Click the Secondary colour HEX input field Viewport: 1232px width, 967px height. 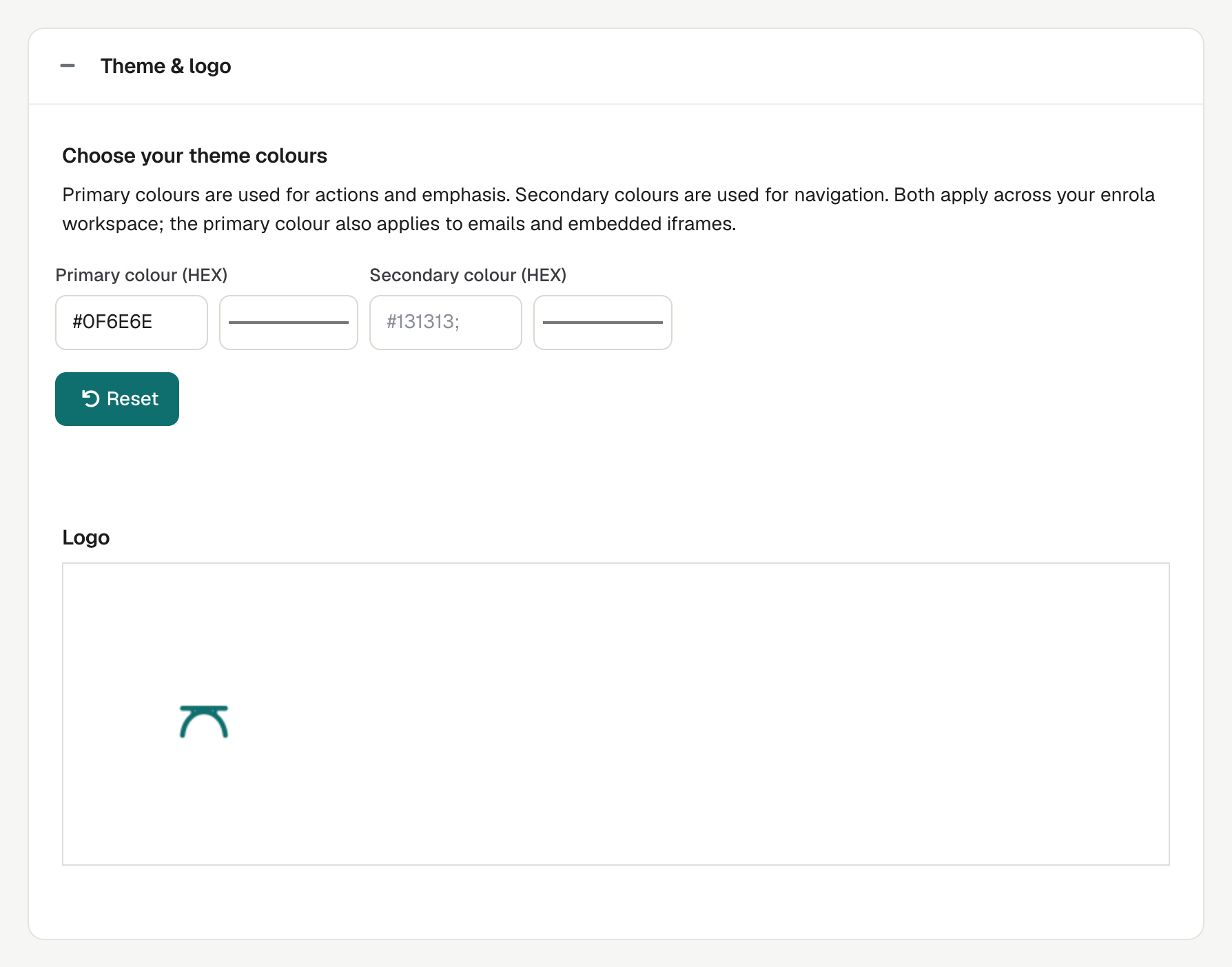(x=446, y=323)
